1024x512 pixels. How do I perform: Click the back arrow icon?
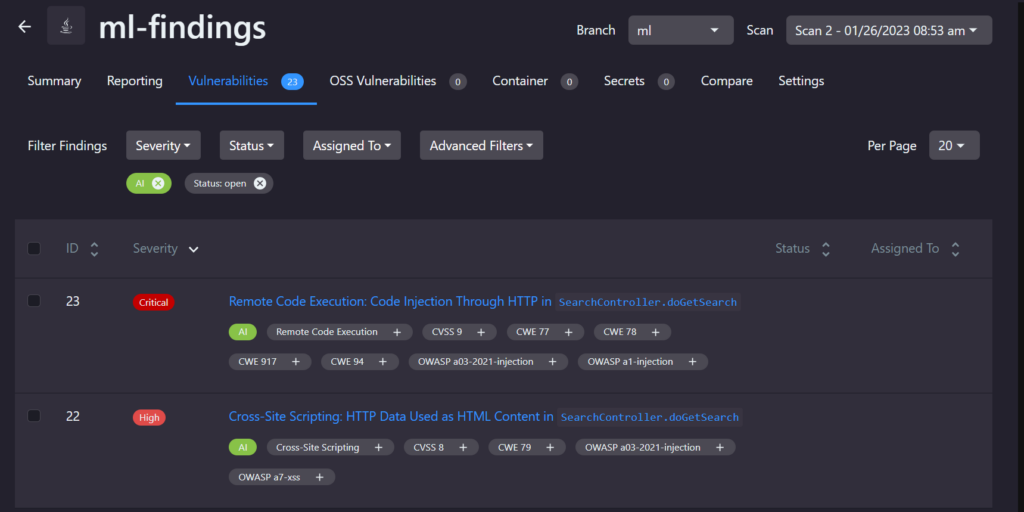coord(25,27)
